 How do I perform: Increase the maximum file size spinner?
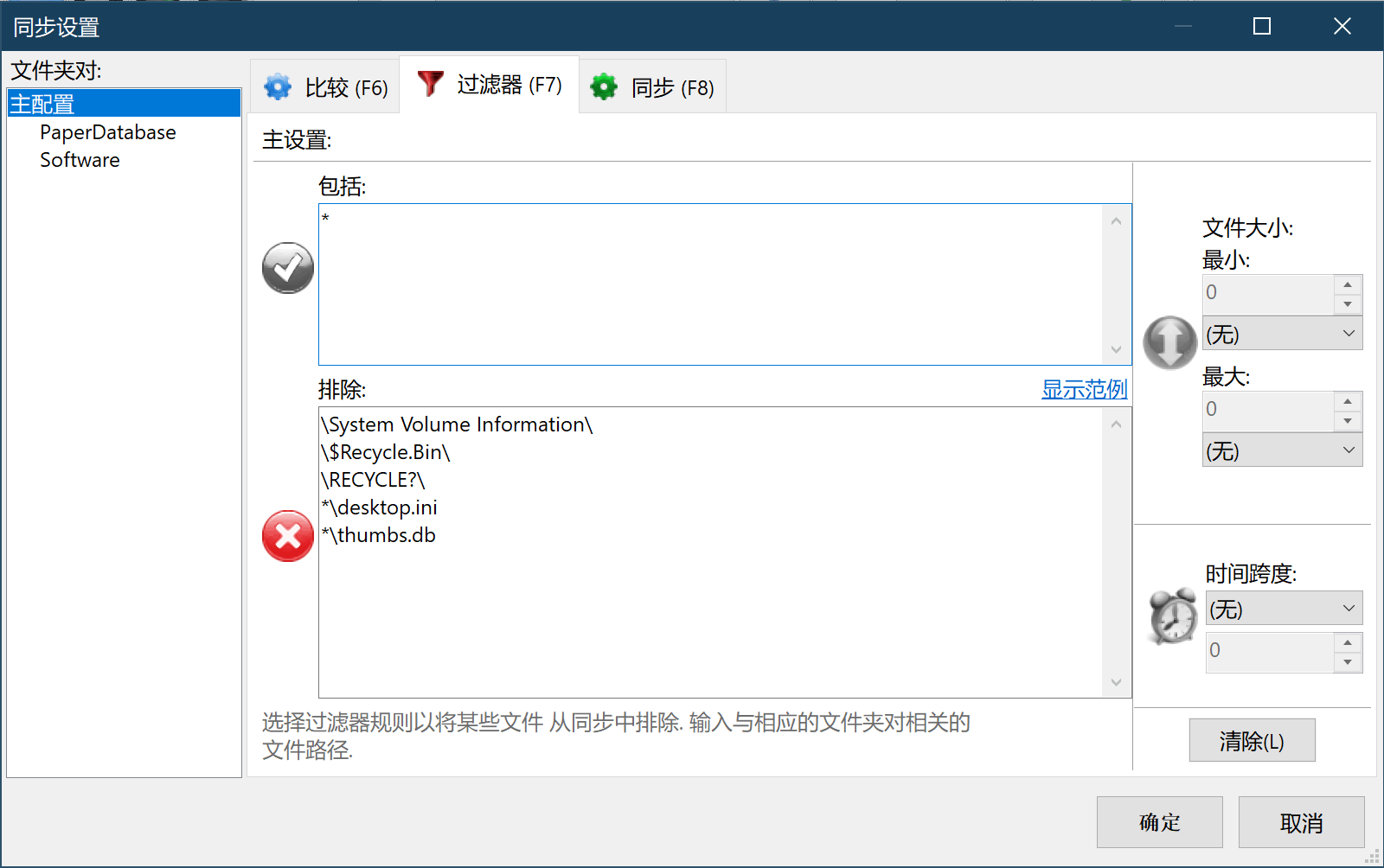(1348, 401)
